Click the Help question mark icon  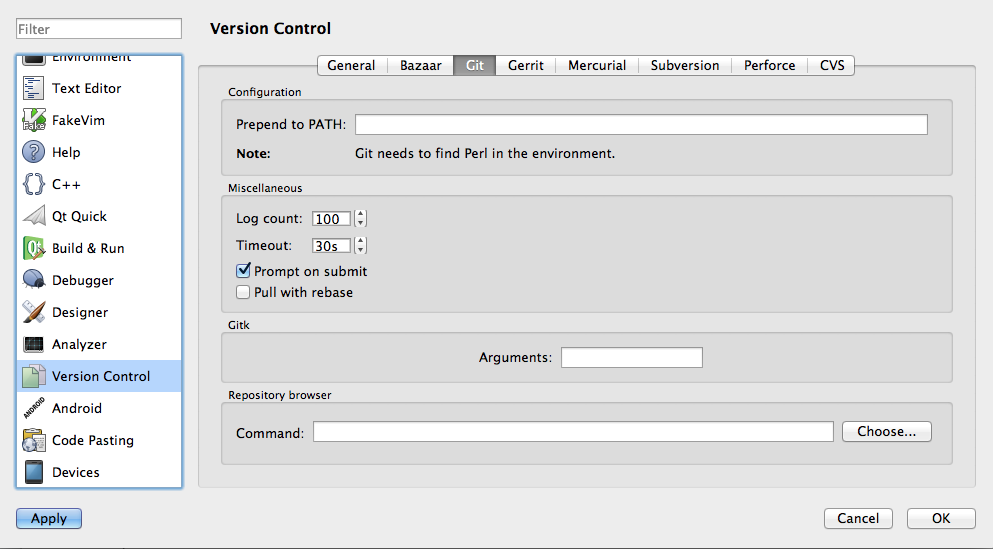pyautogui.click(x=34, y=152)
